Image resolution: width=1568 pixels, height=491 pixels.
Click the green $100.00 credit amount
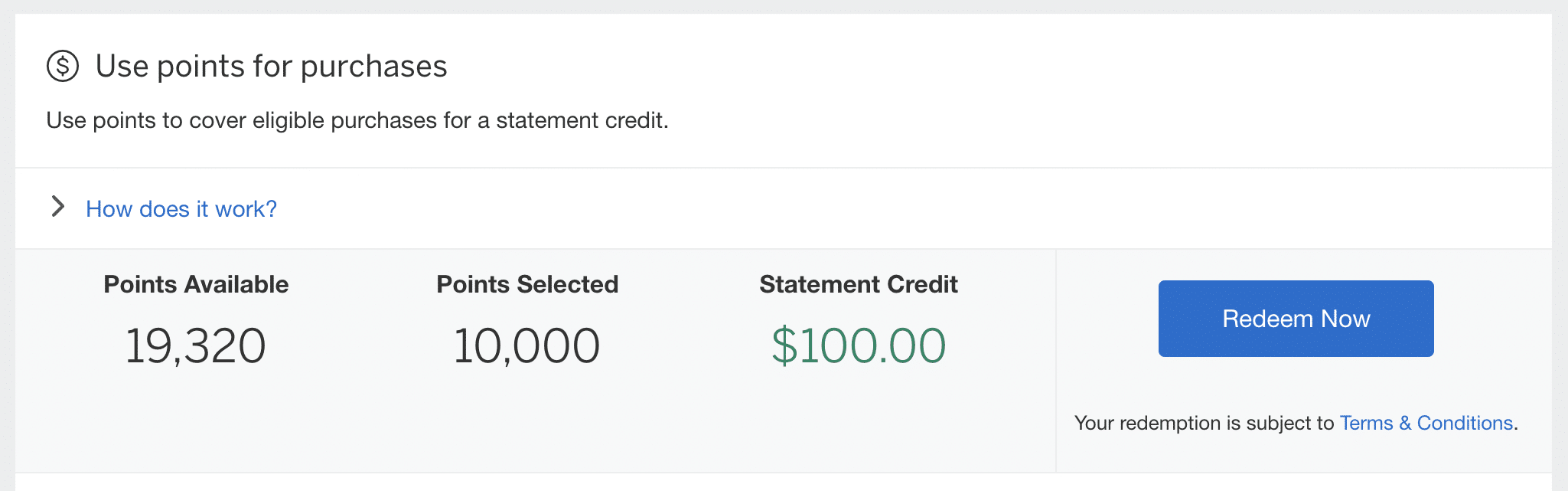(x=858, y=345)
